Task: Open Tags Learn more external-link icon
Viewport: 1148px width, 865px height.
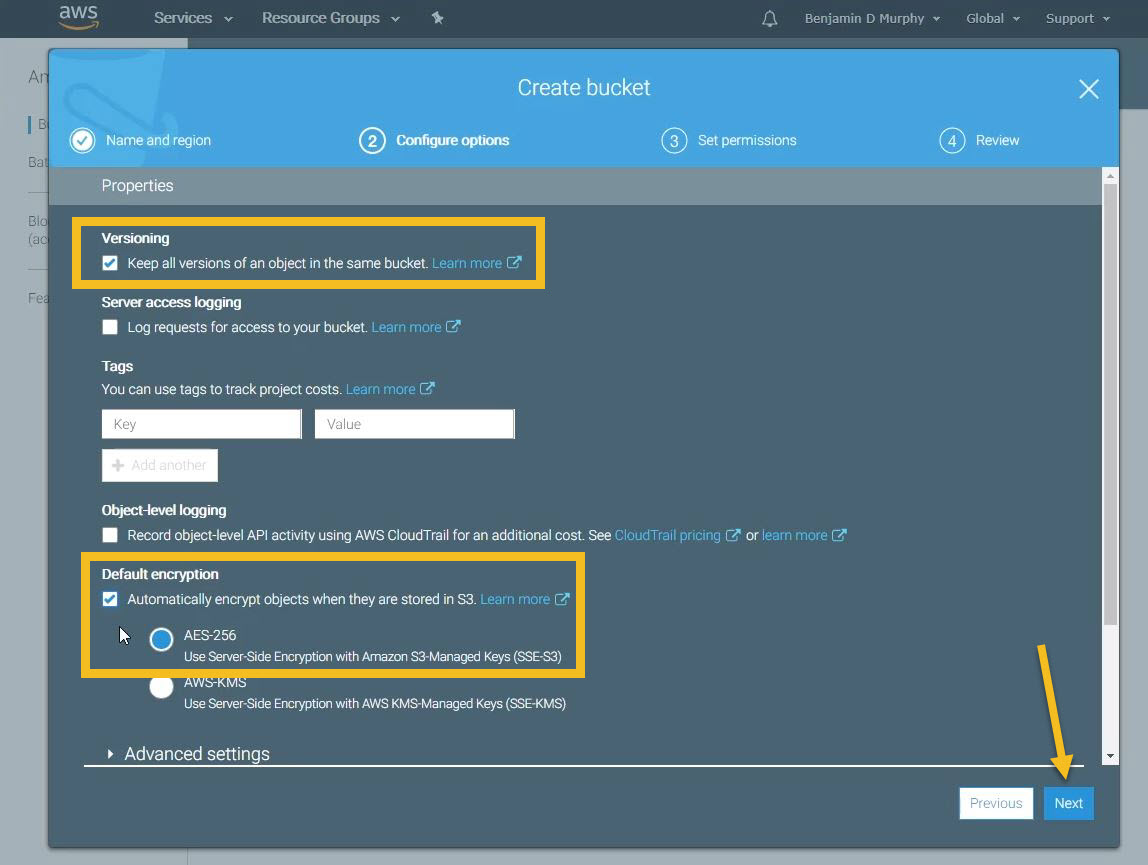Action: 428,388
